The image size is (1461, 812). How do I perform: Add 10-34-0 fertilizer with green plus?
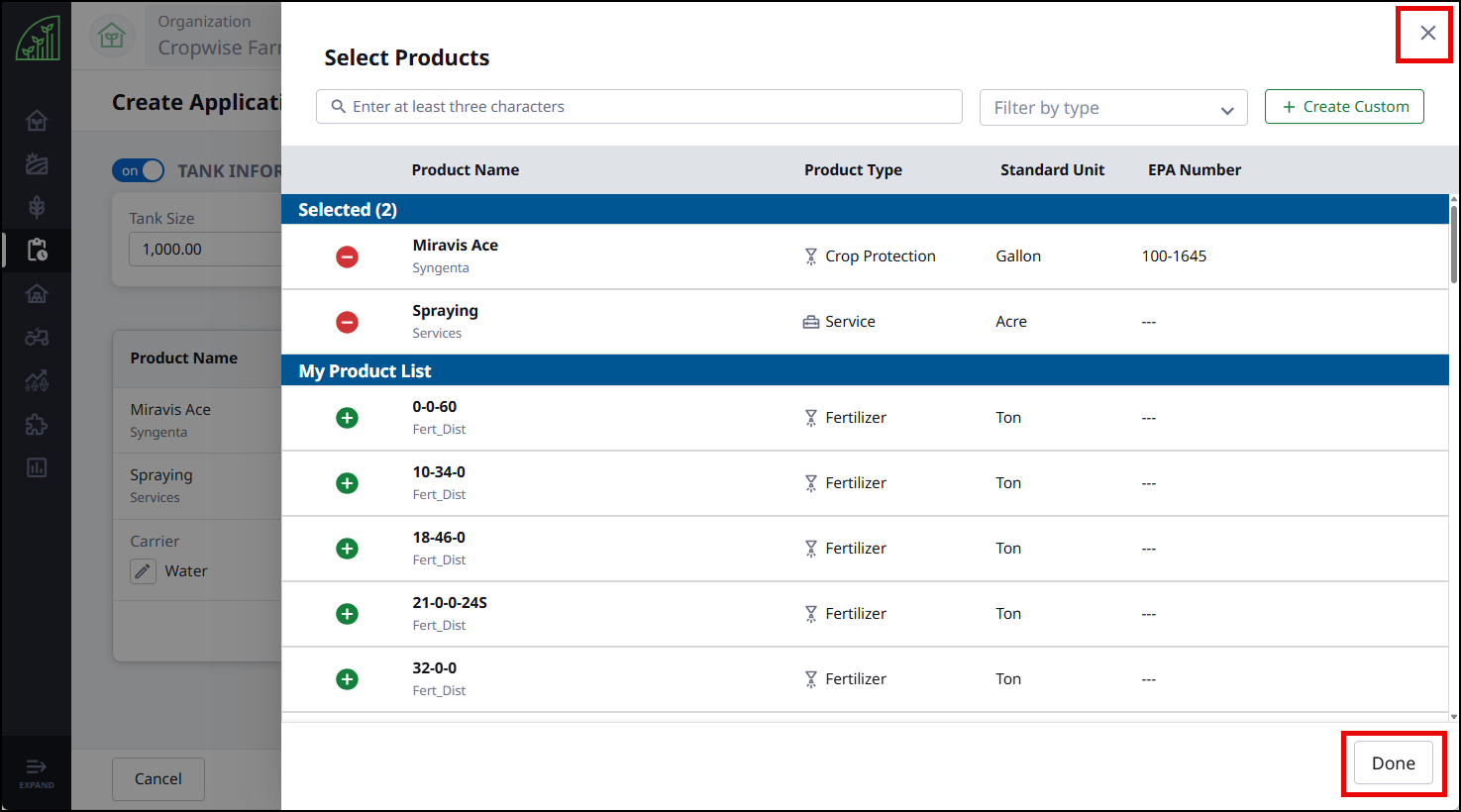coord(347,483)
